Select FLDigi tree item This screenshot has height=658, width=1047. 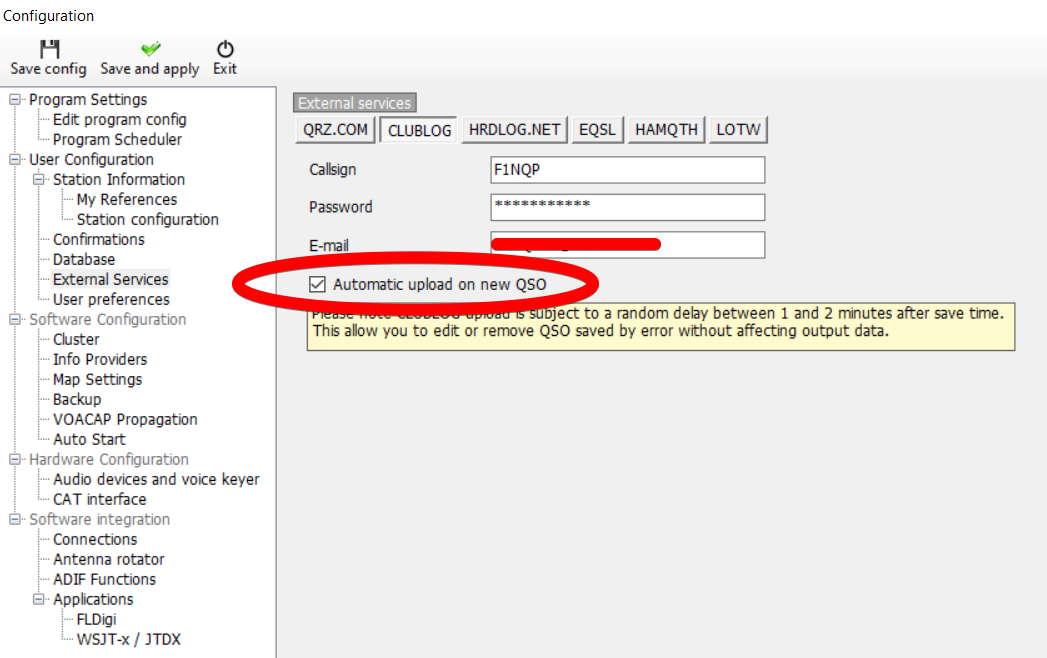point(97,619)
